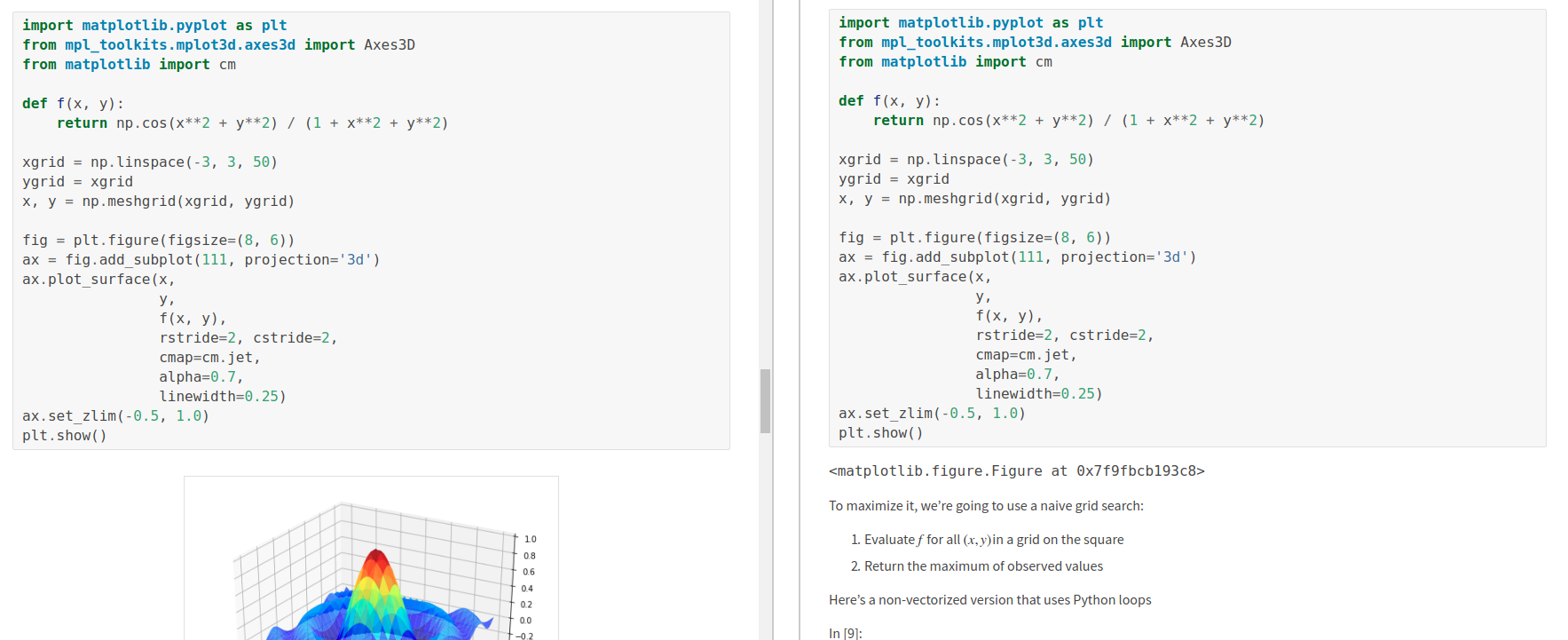The height and width of the screenshot is (640, 1568).
Task: Click 'plt.show()' line in left code cell
Action: [x=64, y=436]
